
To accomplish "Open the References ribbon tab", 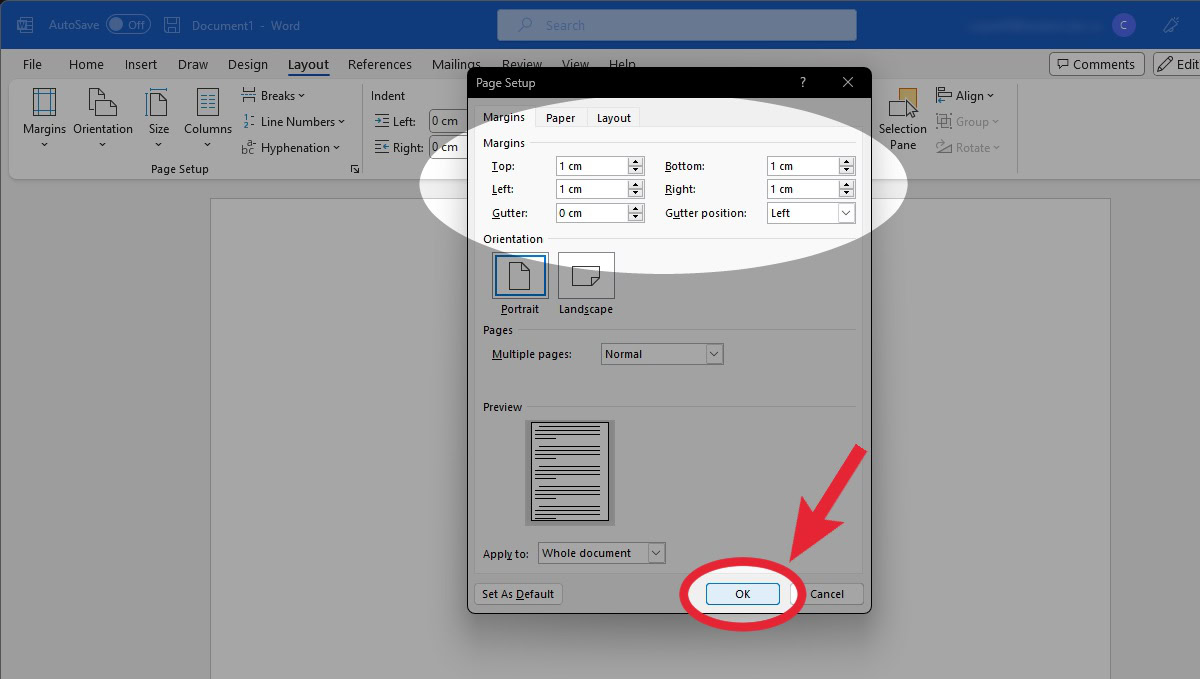I will (380, 64).
